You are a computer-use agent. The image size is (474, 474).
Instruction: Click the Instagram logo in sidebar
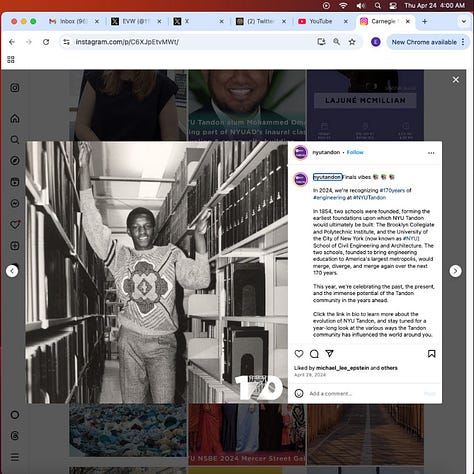point(15,88)
